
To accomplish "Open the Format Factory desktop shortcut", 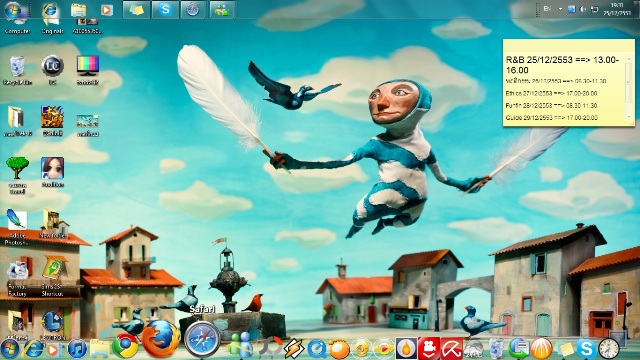I will point(17,279).
